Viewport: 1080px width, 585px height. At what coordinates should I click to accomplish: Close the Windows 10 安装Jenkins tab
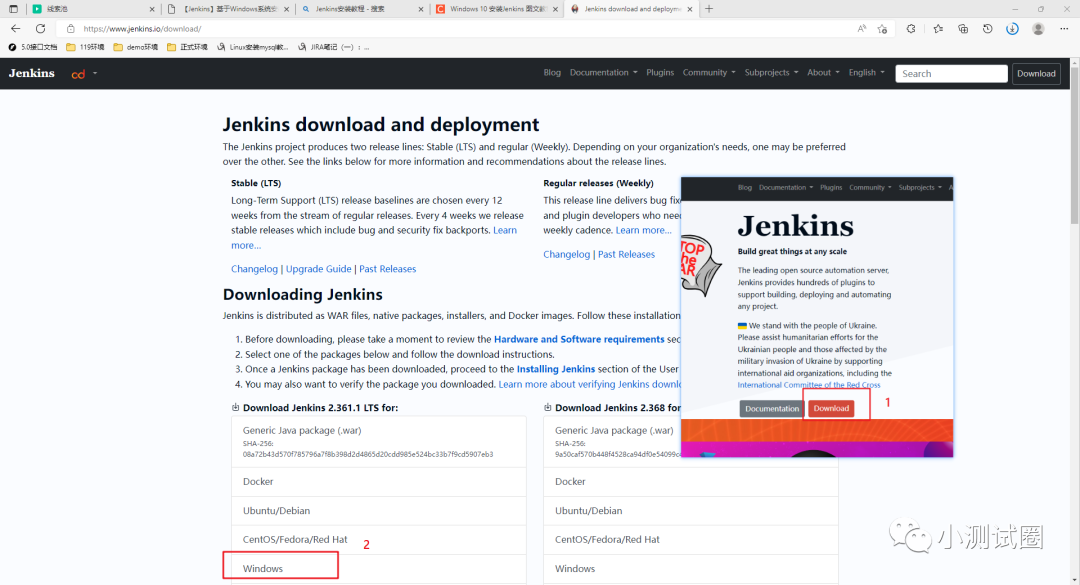(x=554, y=9)
